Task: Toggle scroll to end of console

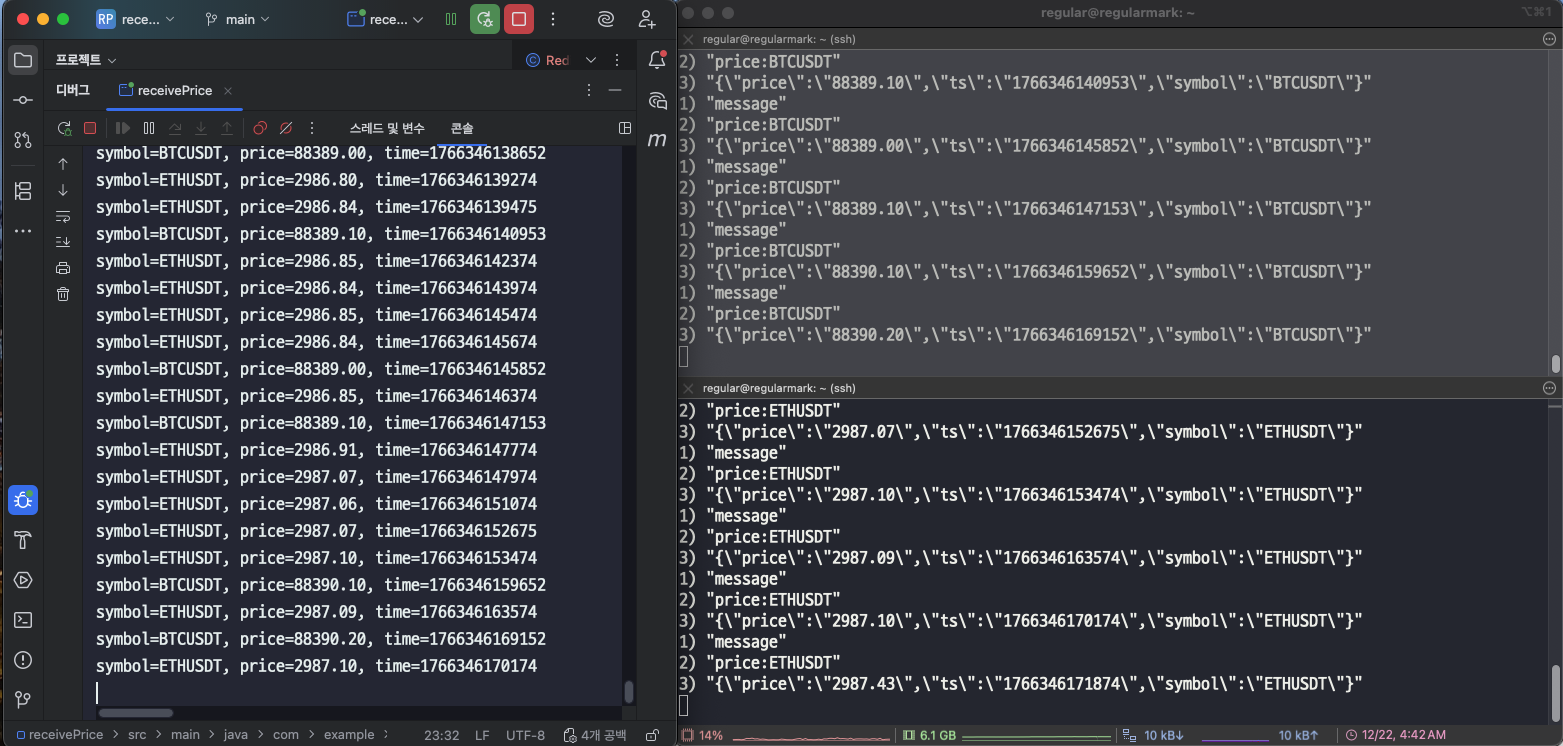Action: [x=63, y=242]
